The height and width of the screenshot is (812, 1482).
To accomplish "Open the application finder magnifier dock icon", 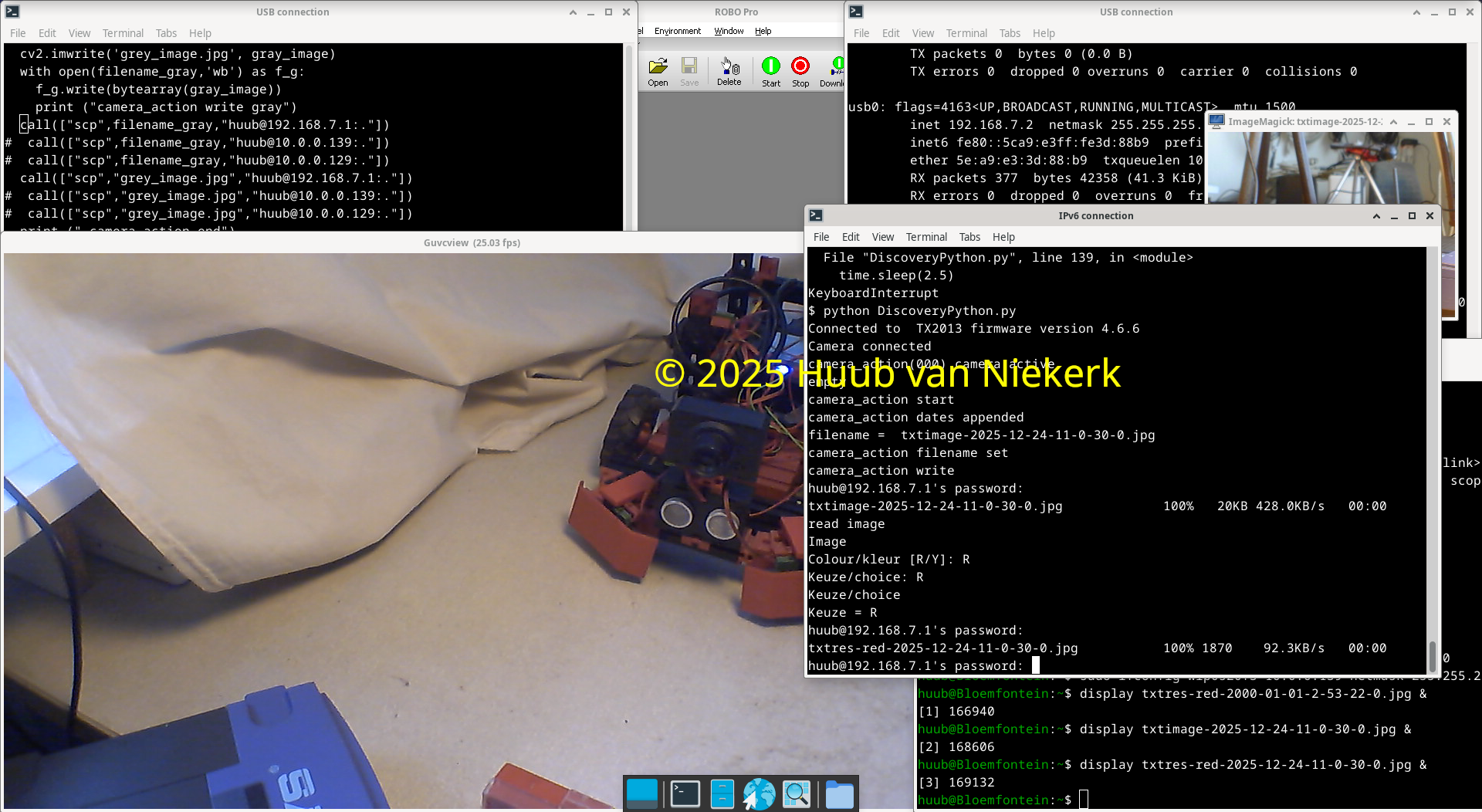I will [797, 793].
